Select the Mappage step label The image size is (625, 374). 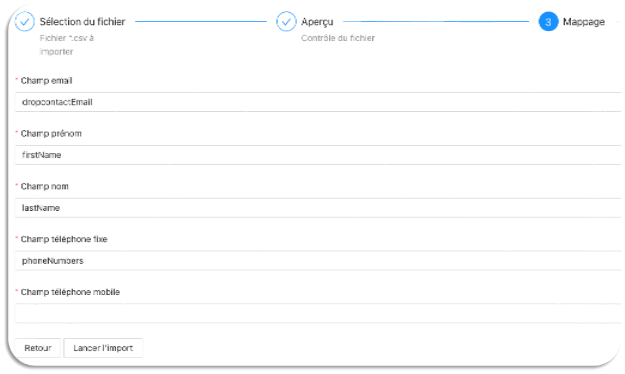pos(584,22)
